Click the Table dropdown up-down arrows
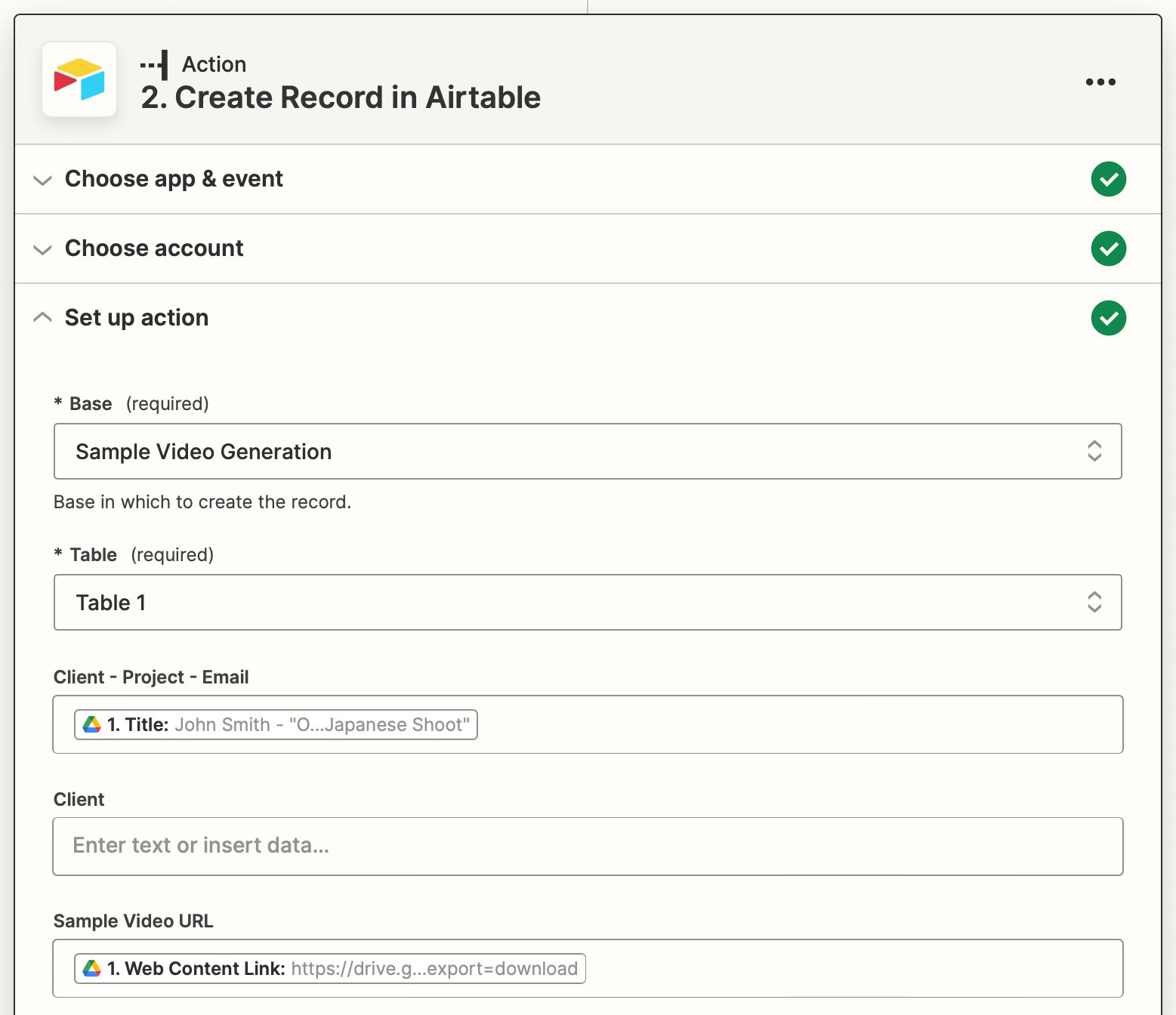Image resolution: width=1176 pixels, height=1015 pixels. pos(1094,603)
